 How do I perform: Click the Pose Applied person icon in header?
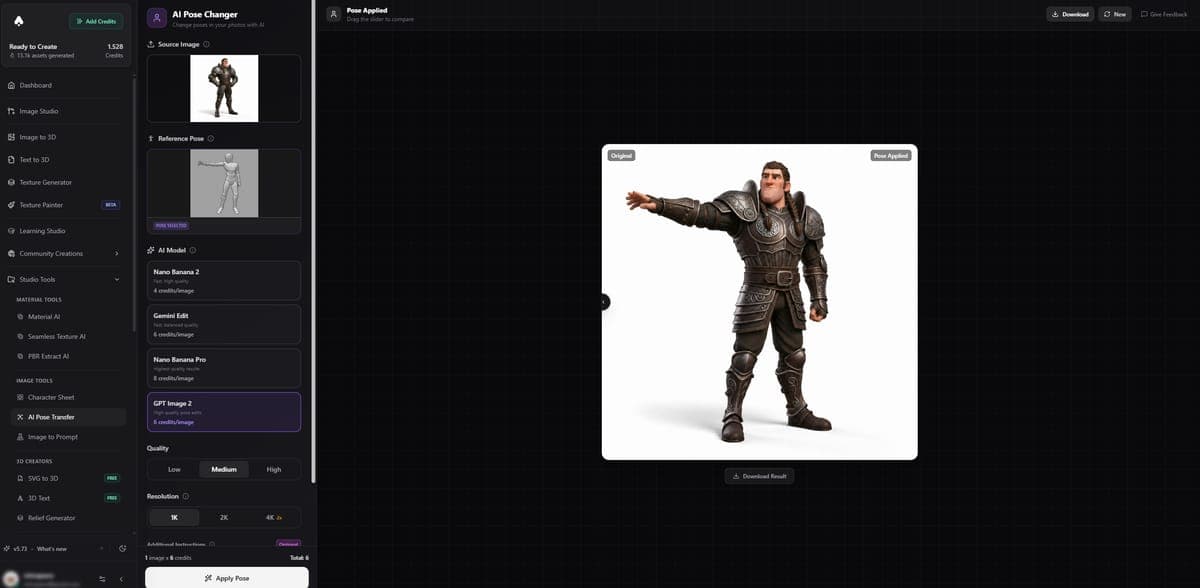[334, 14]
